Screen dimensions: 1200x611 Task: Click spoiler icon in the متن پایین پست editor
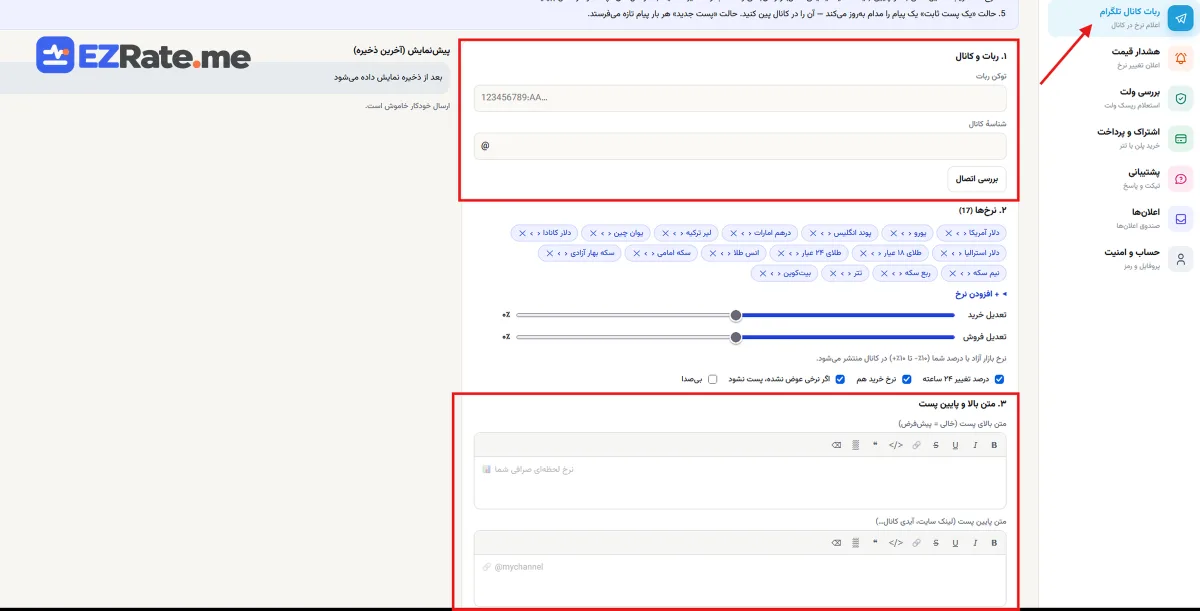click(855, 543)
